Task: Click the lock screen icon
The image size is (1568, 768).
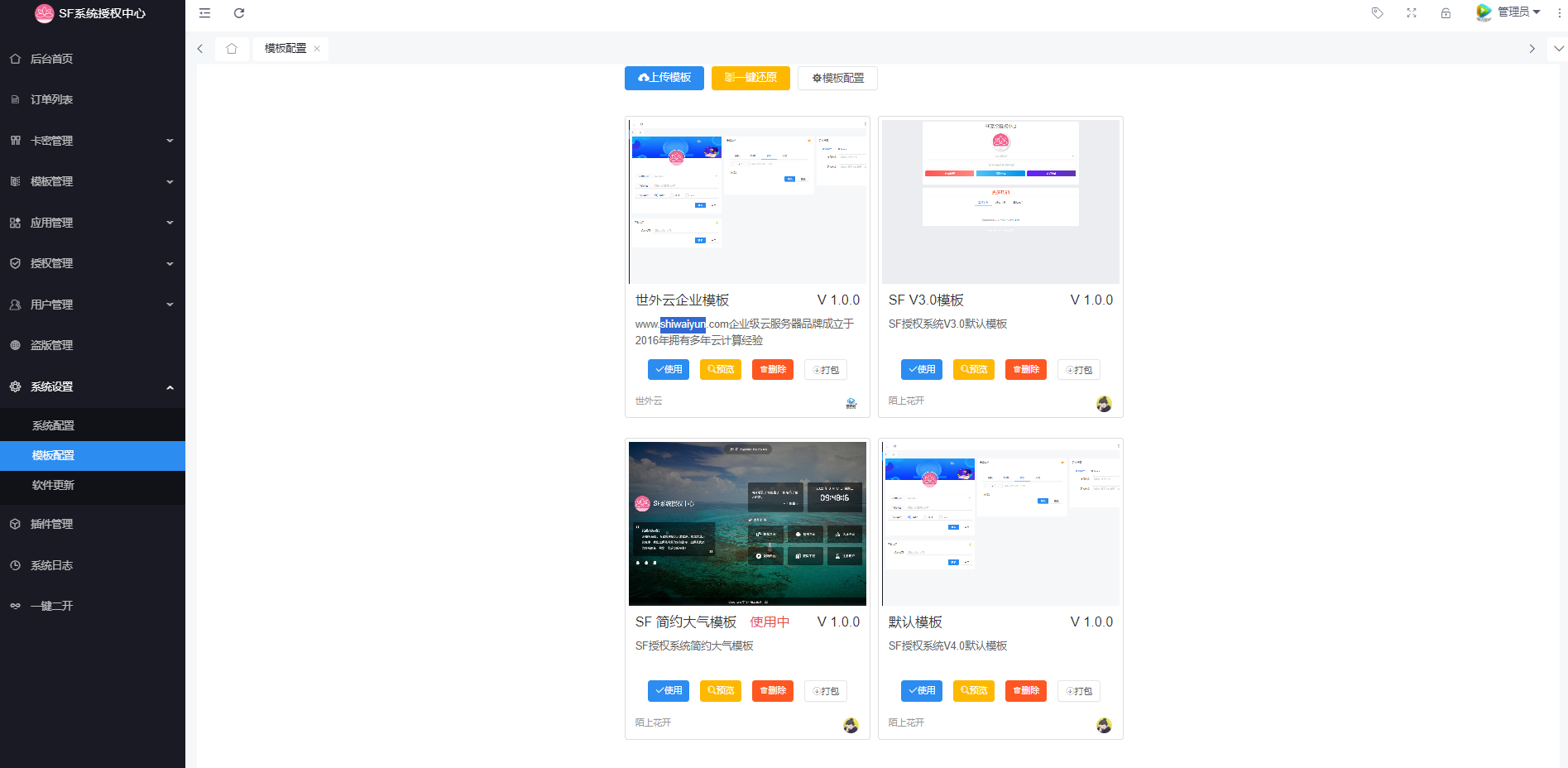Action: coord(1446,13)
